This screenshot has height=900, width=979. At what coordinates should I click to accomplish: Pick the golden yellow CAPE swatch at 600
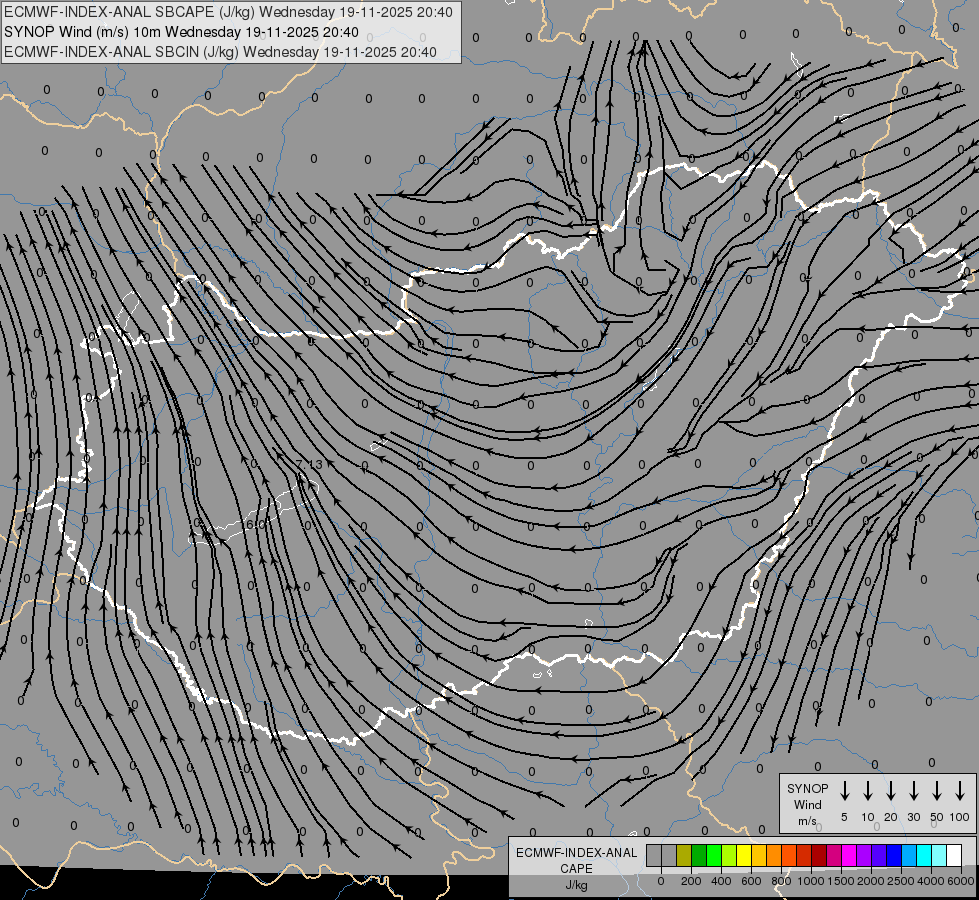pos(759,855)
